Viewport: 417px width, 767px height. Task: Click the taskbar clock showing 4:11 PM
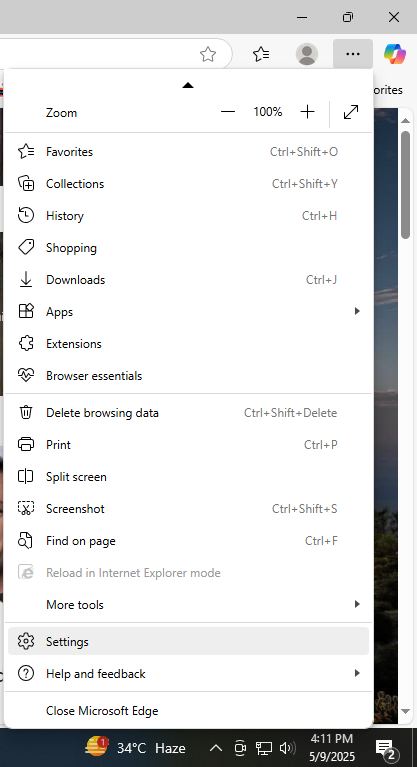coord(332,748)
